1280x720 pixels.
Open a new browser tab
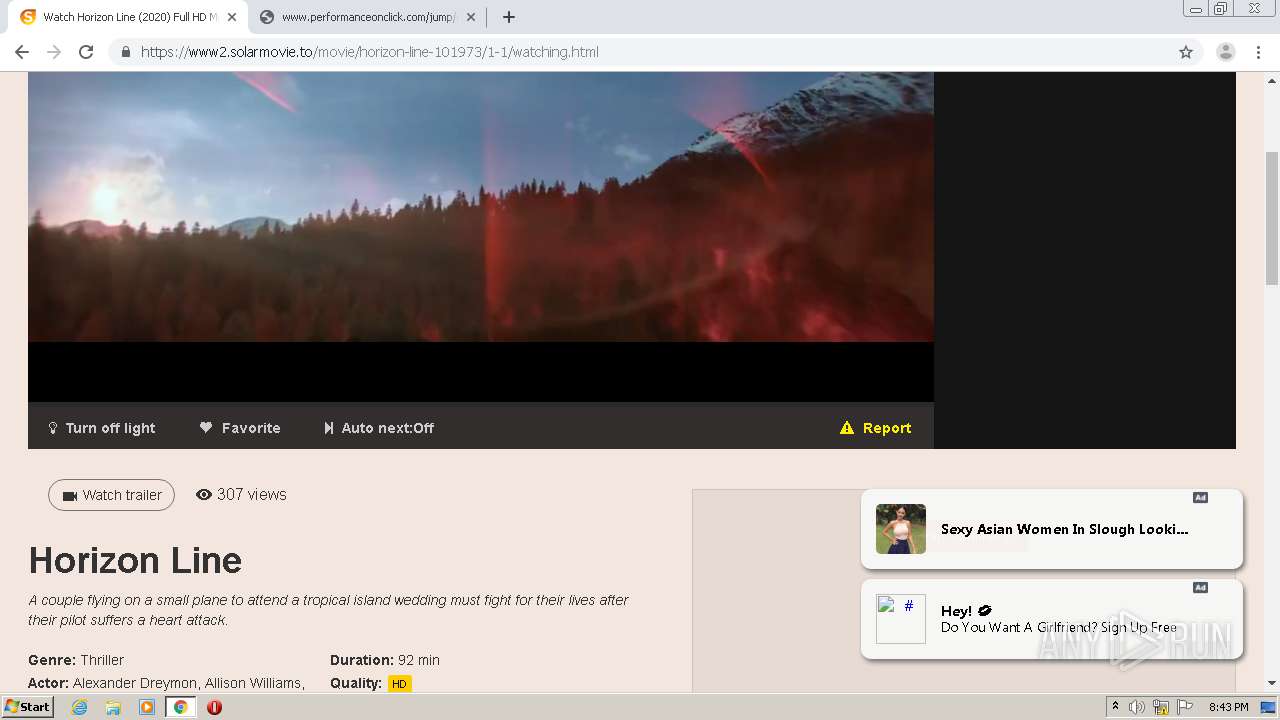coord(508,17)
